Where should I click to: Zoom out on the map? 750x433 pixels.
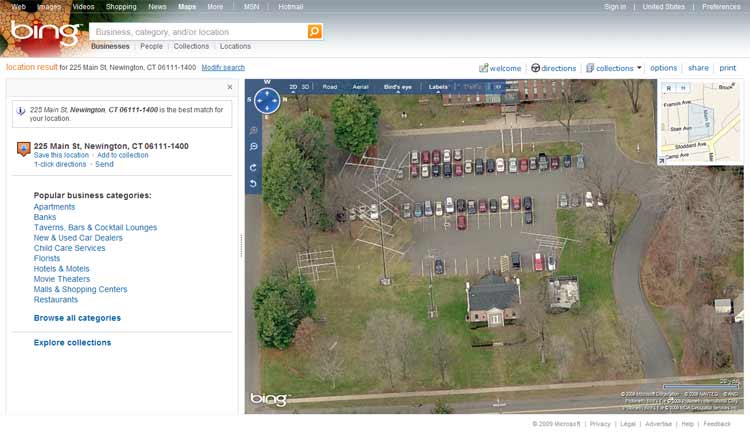(x=254, y=147)
